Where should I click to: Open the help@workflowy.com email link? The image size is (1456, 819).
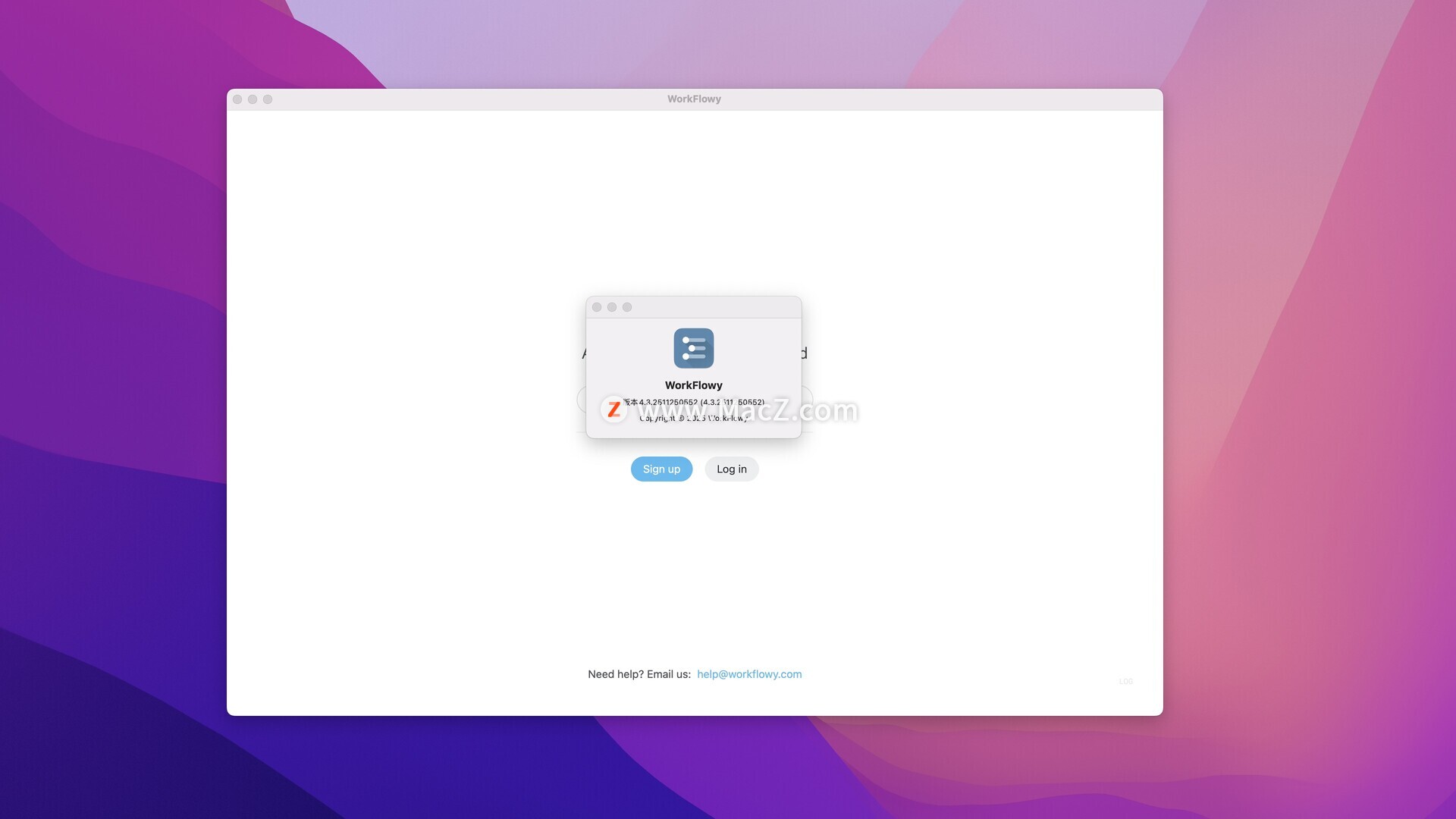coord(748,674)
